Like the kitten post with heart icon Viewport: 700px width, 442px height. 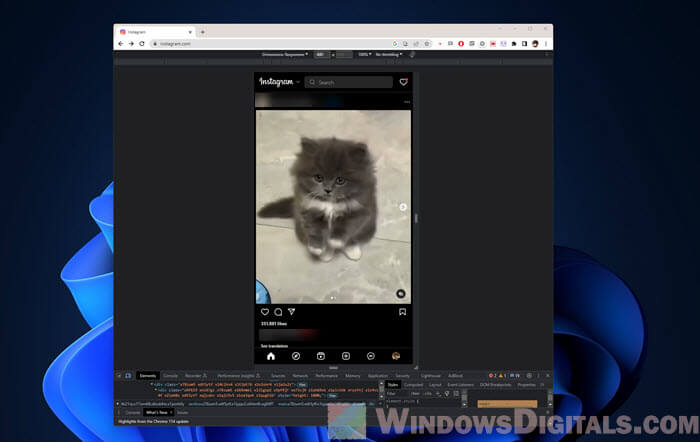(x=265, y=312)
